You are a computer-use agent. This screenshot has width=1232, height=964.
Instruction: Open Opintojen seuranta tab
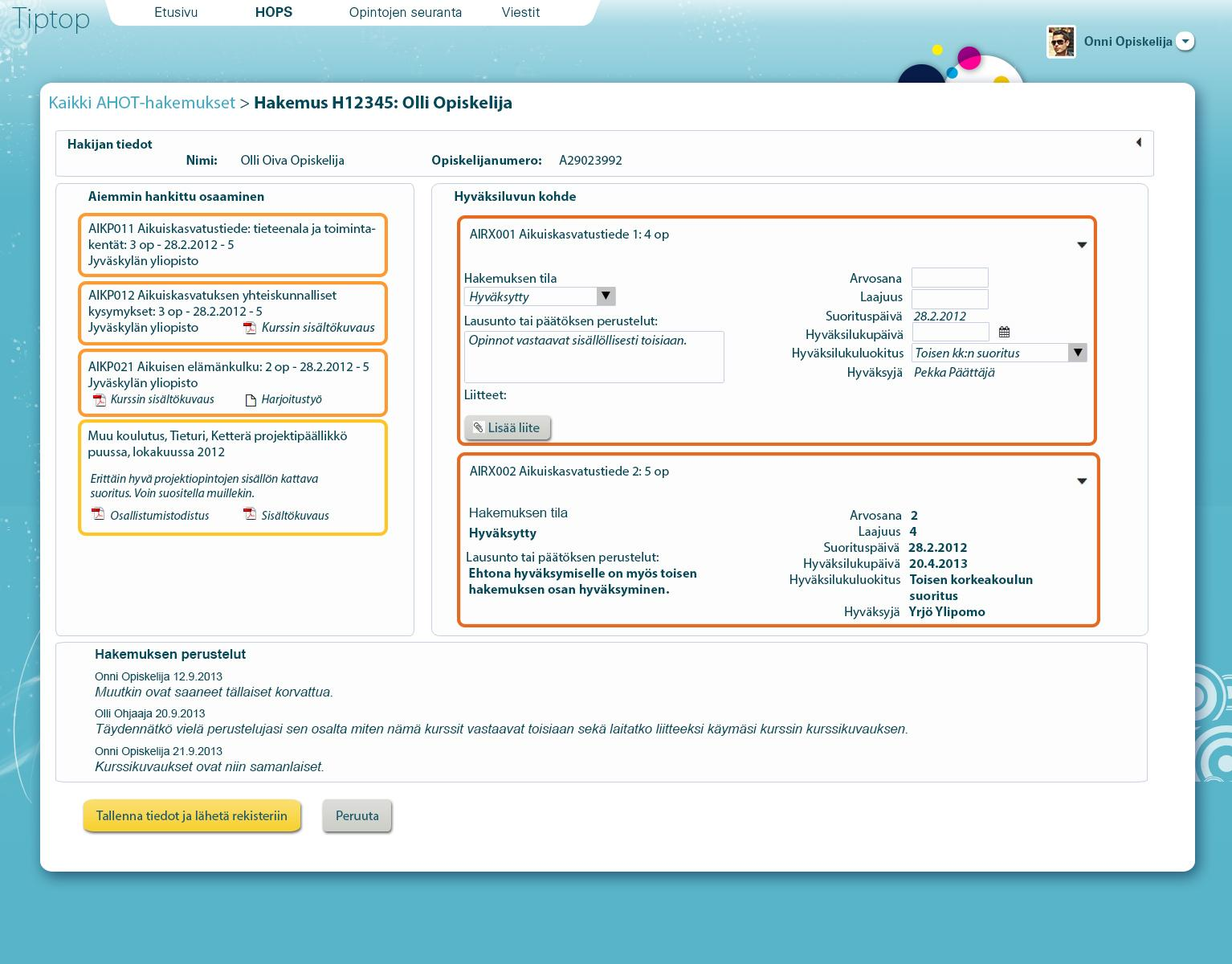[x=406, y=12]
